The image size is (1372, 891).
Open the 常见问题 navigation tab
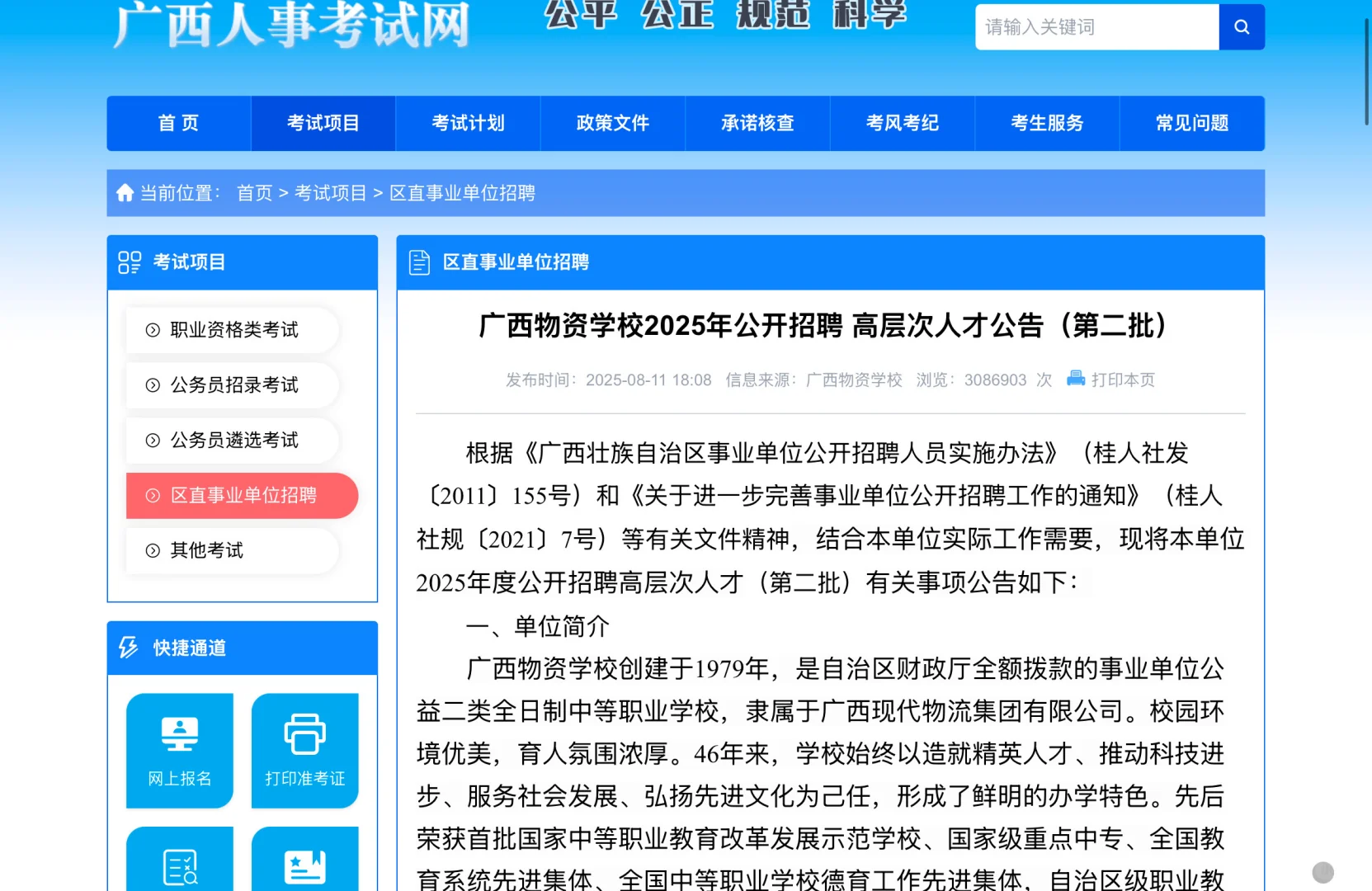1192,123
